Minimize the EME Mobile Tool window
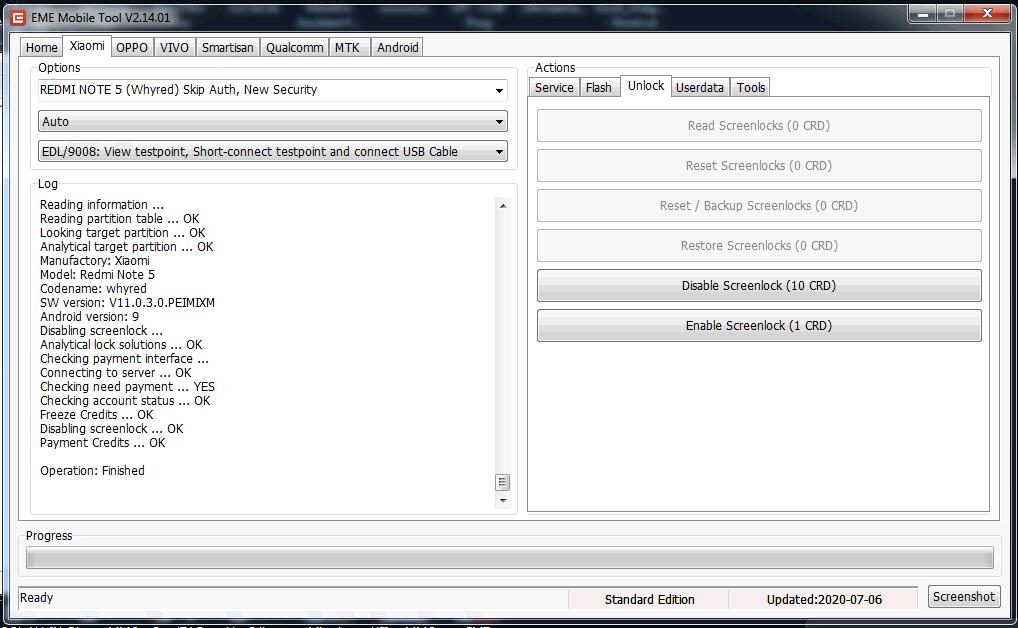The width and height of the screenshot is (1018, 628). tap(922, 14)
